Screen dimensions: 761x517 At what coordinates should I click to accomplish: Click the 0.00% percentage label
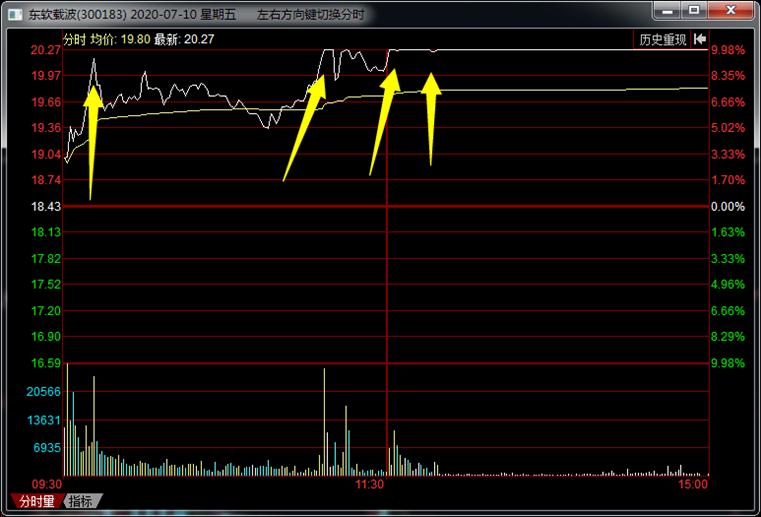click(x=728, y=206)
